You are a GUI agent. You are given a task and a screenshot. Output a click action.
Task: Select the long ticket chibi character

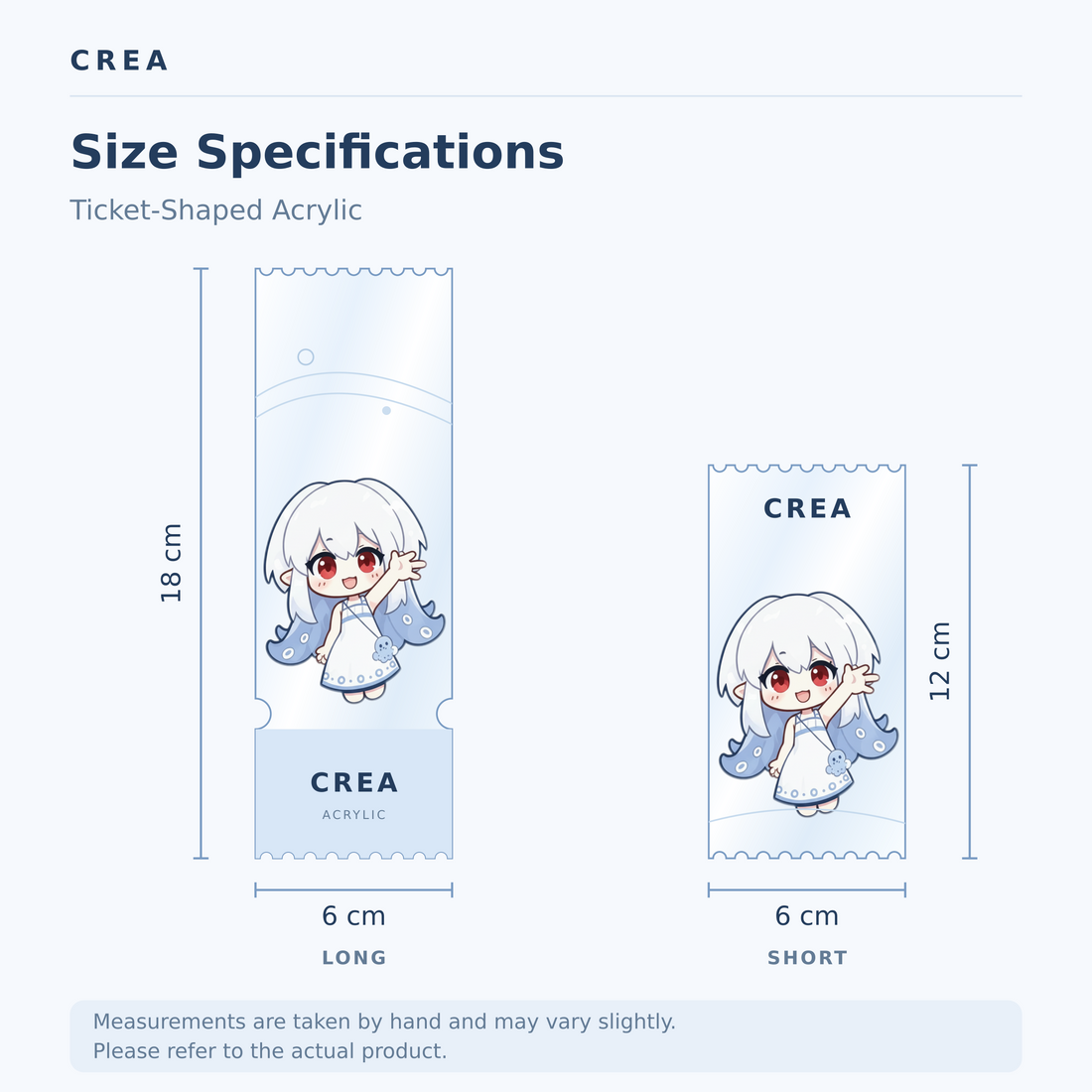(354, 590)
